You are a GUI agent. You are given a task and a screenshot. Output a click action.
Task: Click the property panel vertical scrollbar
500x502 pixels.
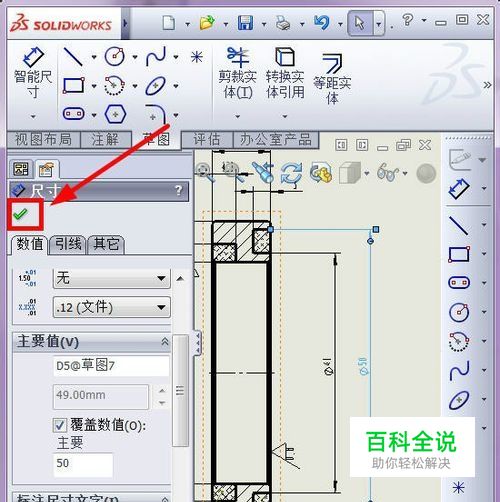coord(180,390)
